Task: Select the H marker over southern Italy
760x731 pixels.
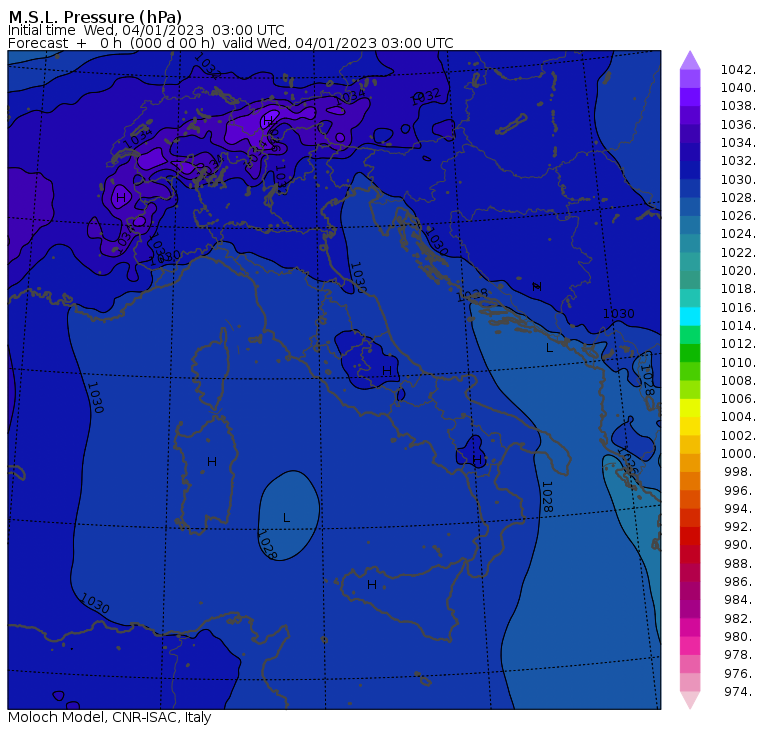Action: pos(477,459)
